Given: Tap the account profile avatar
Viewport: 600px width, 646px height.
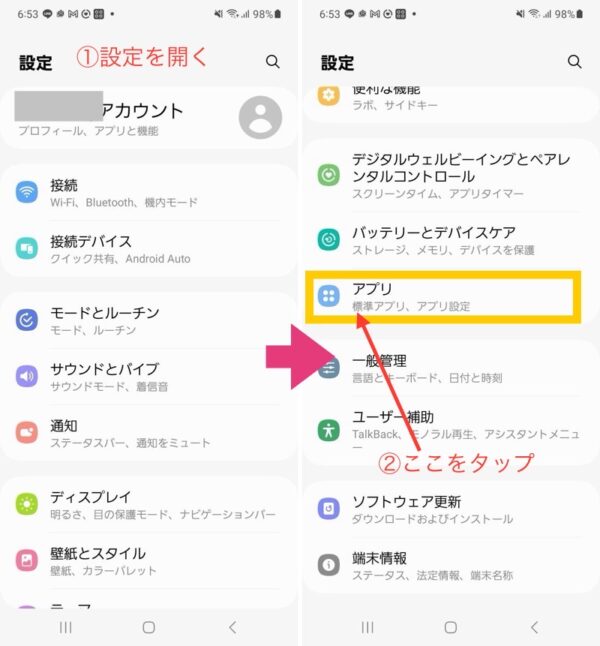Looking at the screenshot, I should tap(260, 117).
